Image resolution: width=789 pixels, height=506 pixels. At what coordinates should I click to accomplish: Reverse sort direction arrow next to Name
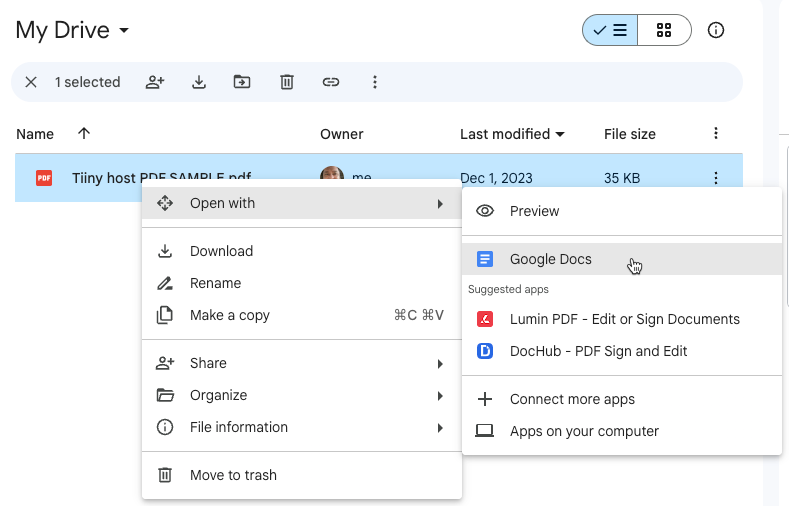(x=84, y=133)
